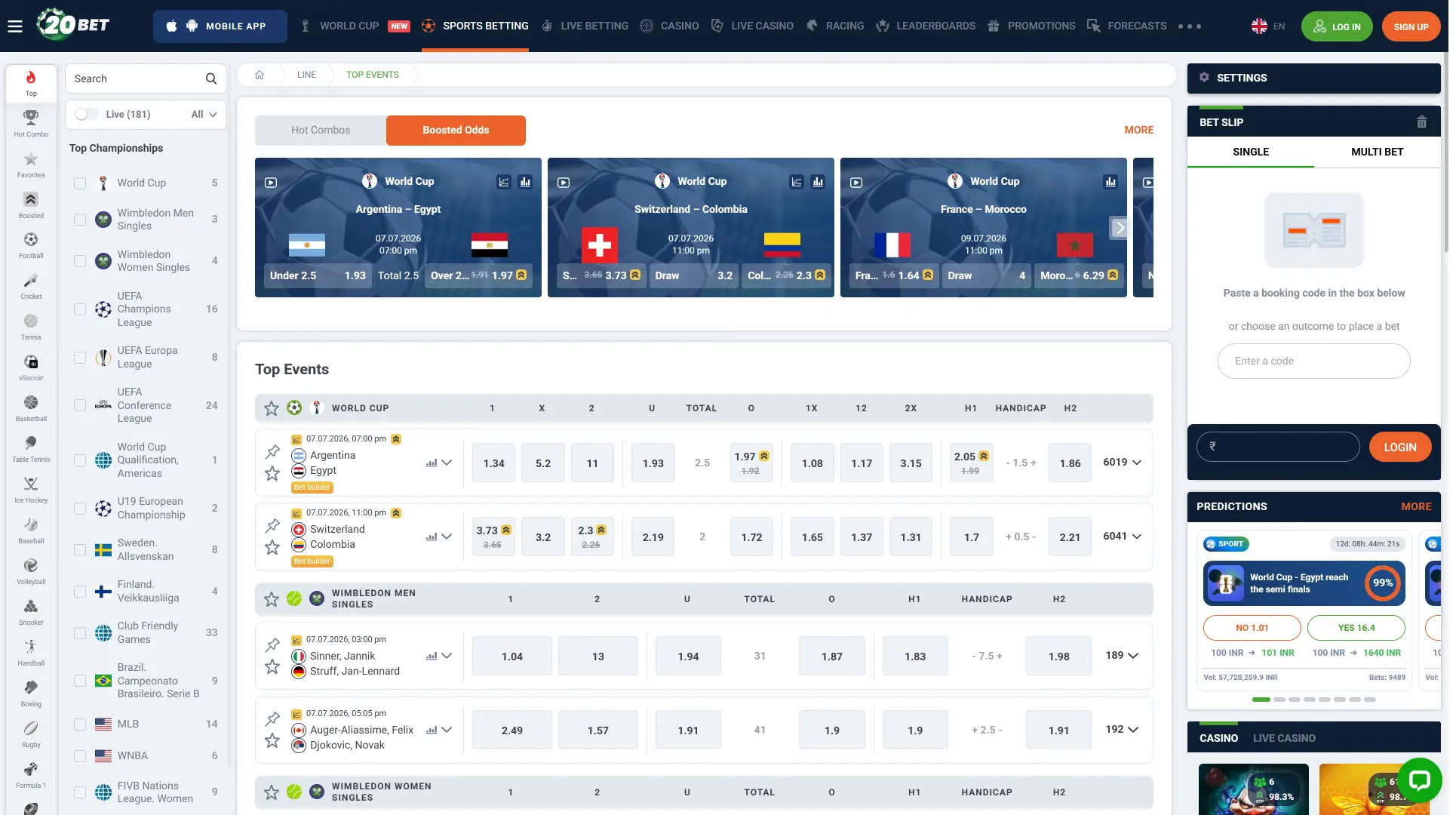Image resolution: width=1456 pixels, height=815 pixels.
Task: Open MORE link for Boosted Odds
Action: tap(1138, 131)
